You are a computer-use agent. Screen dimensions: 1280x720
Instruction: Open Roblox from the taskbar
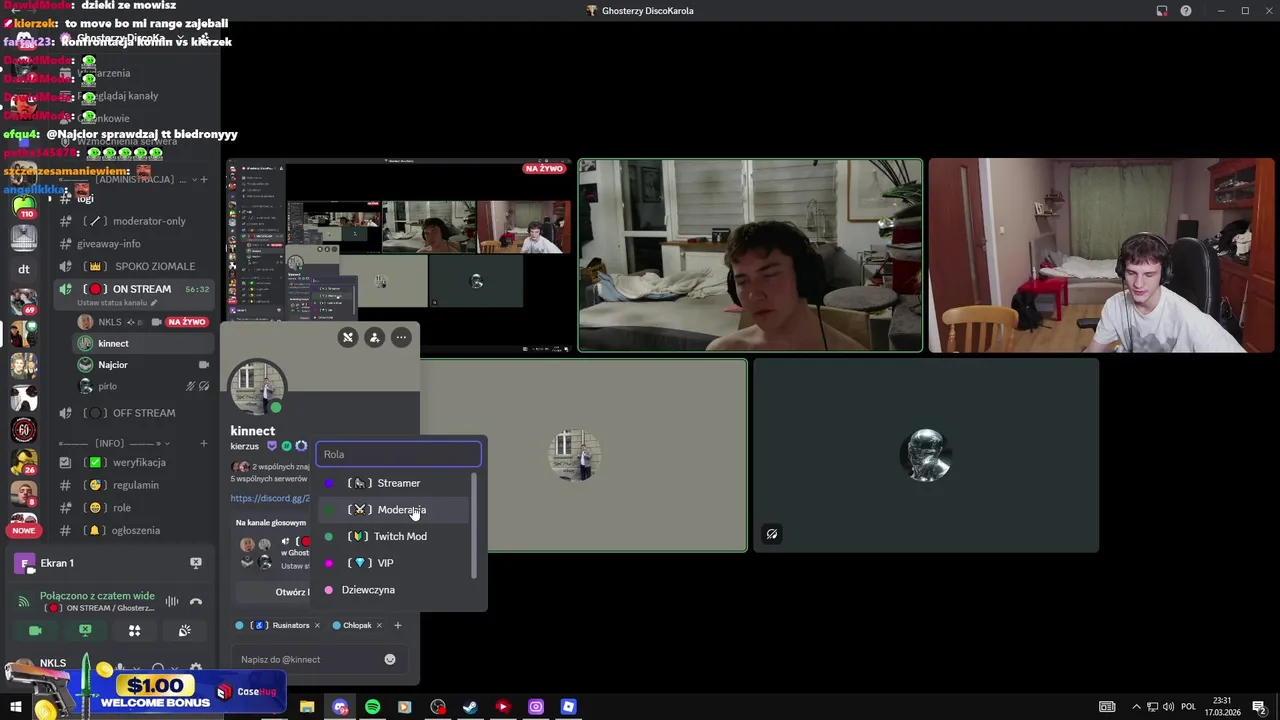568,707
